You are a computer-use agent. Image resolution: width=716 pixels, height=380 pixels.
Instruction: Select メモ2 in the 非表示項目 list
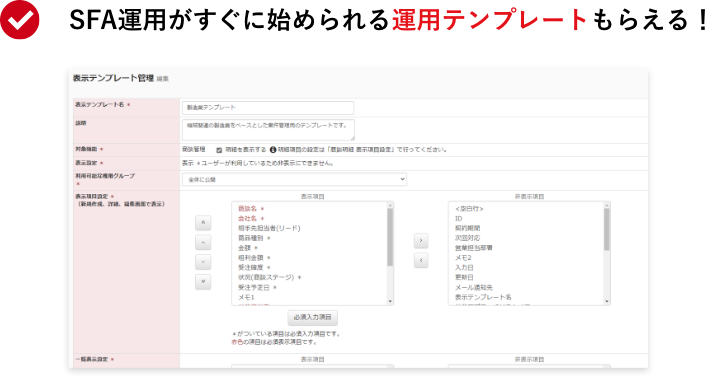click(x=463, y=258)
